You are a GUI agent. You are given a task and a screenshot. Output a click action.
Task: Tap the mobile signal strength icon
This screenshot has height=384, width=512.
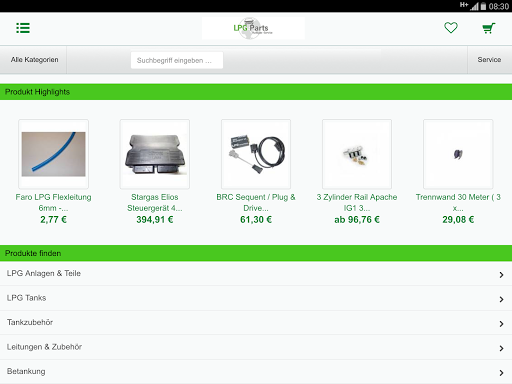(474, 6)
